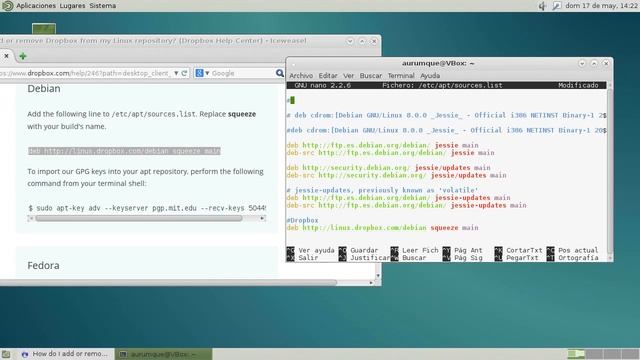Click the Debian heading on the webpage
Viewport: 640px width, 360px height.
44,89
